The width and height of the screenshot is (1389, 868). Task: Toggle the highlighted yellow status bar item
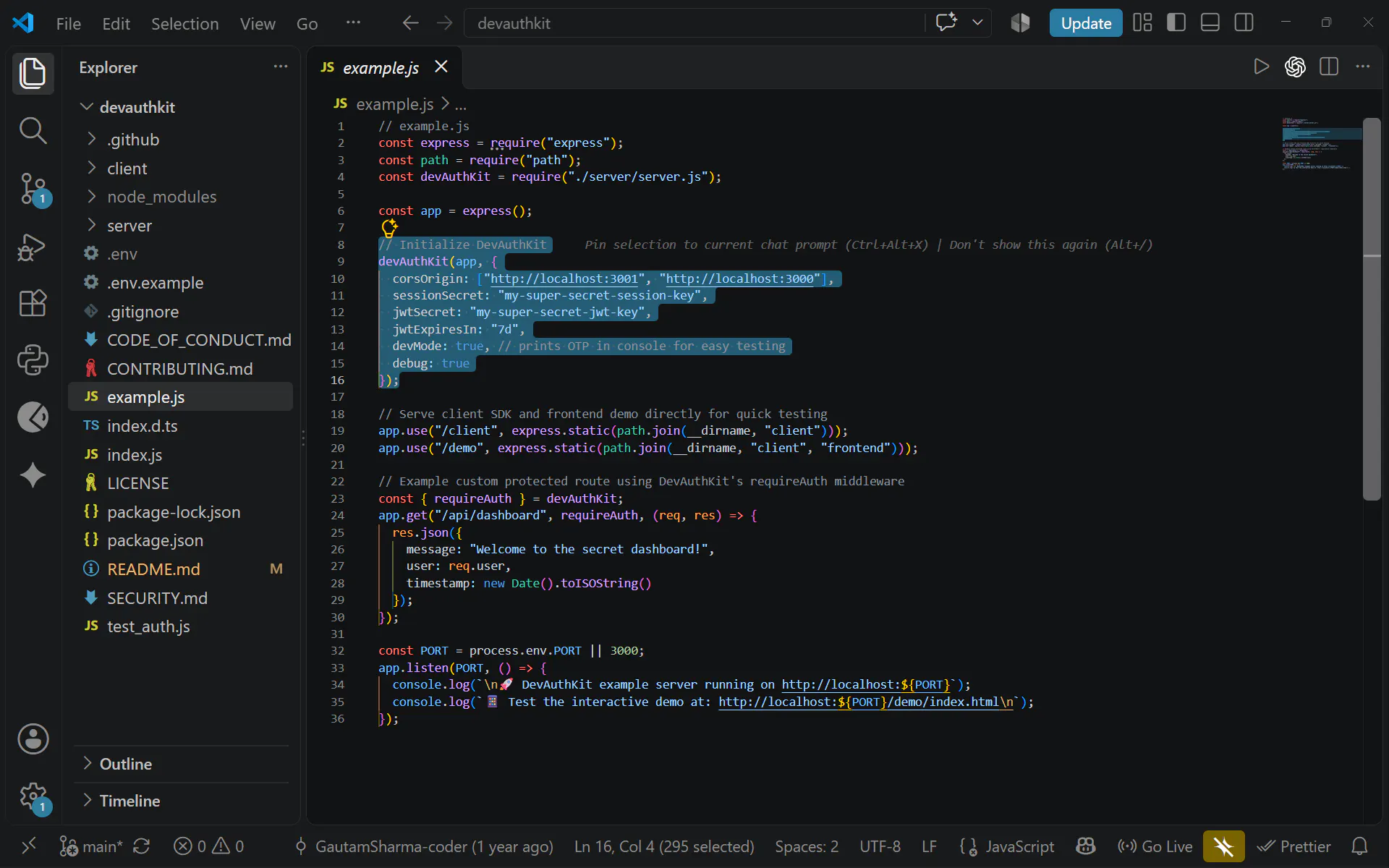(1223, 846)
